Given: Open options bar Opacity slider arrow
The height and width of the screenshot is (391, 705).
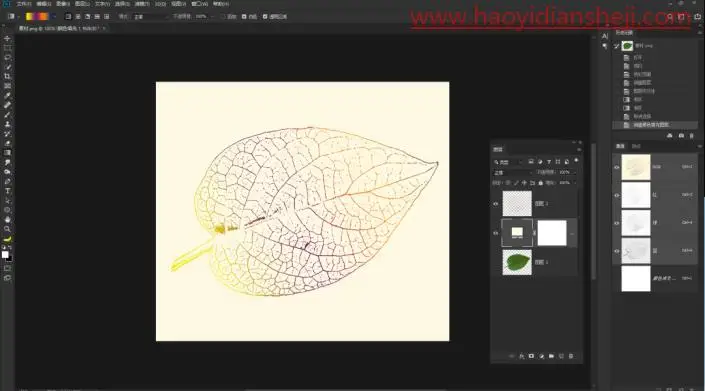Looking at the screenshot, I should pos(212,17).
